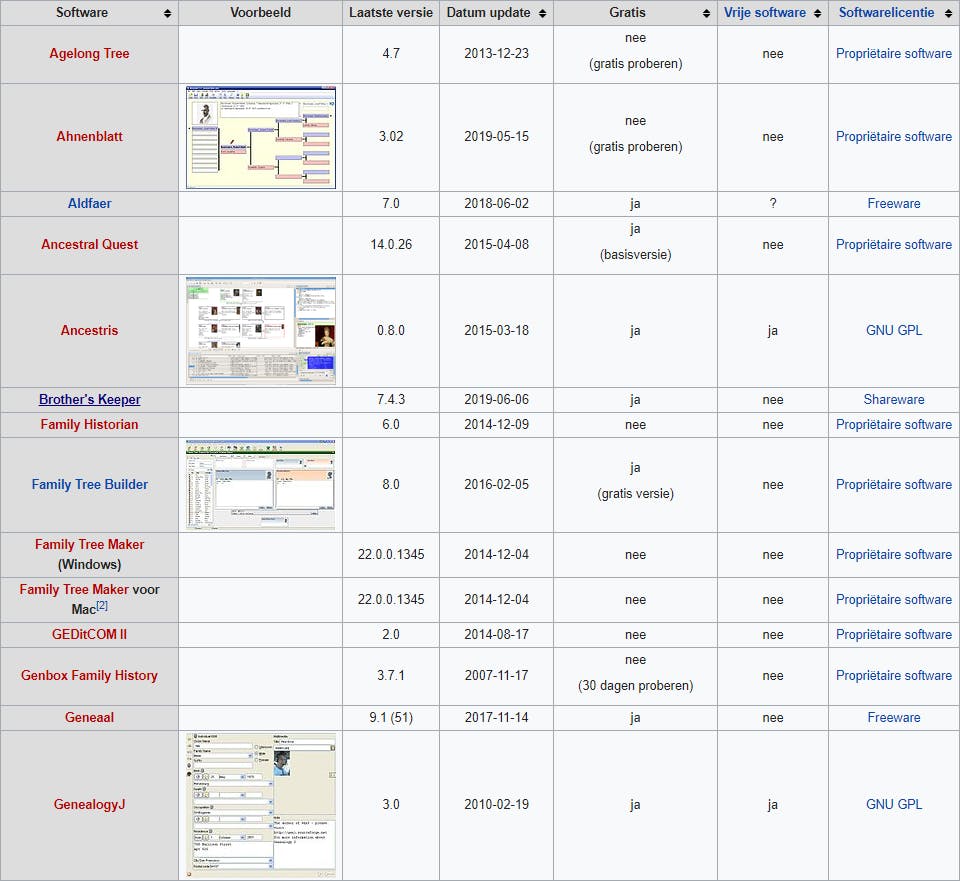The width and height of the screenshot is (960, 881).
Task: Select the (basisversie) text
Action: click(636, 254)
